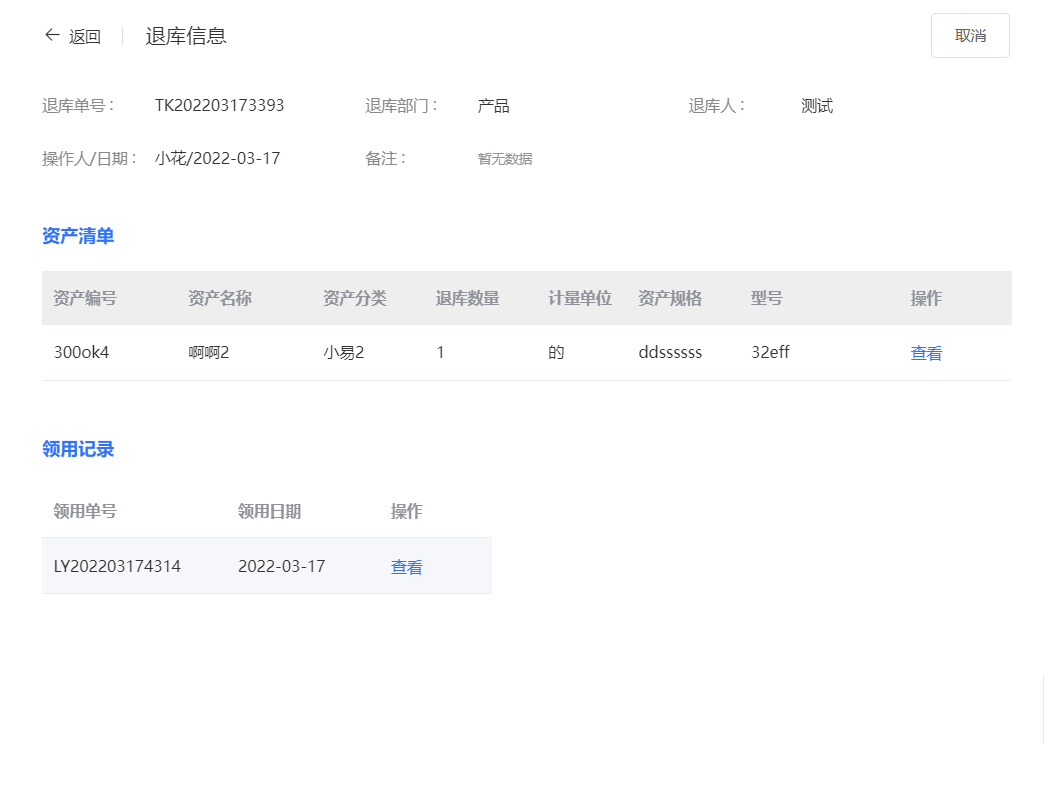Click the 资产分类 column header
The width and height of the screenshot is (1044, 812).
[x=354, y=298]
